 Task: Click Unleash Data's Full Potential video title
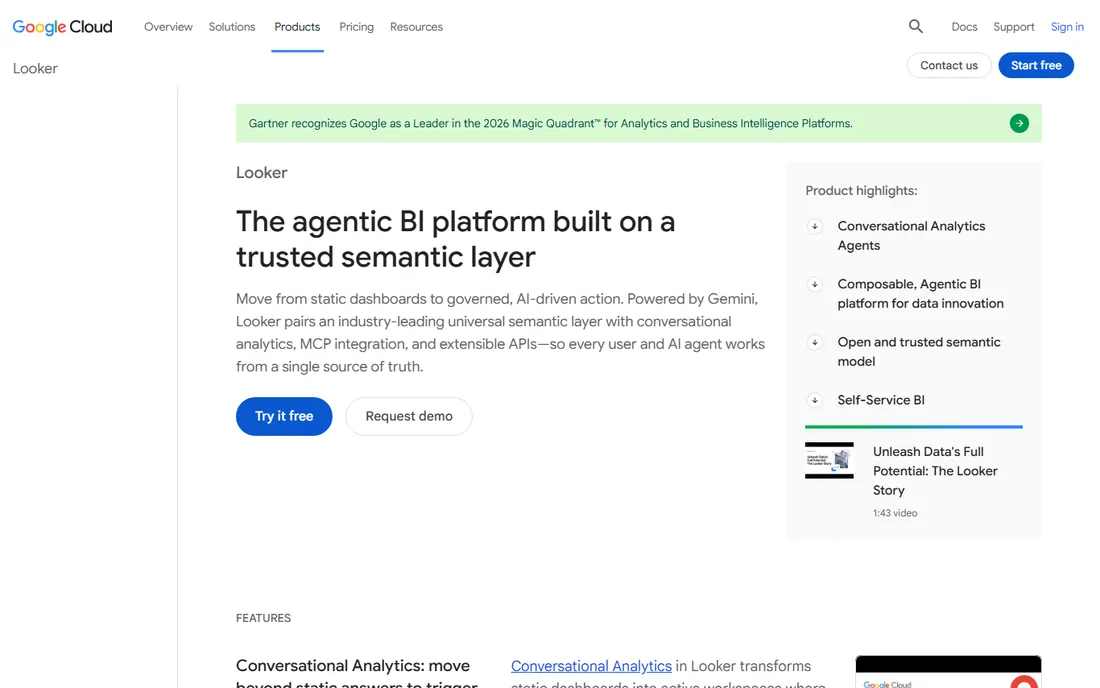934,471
